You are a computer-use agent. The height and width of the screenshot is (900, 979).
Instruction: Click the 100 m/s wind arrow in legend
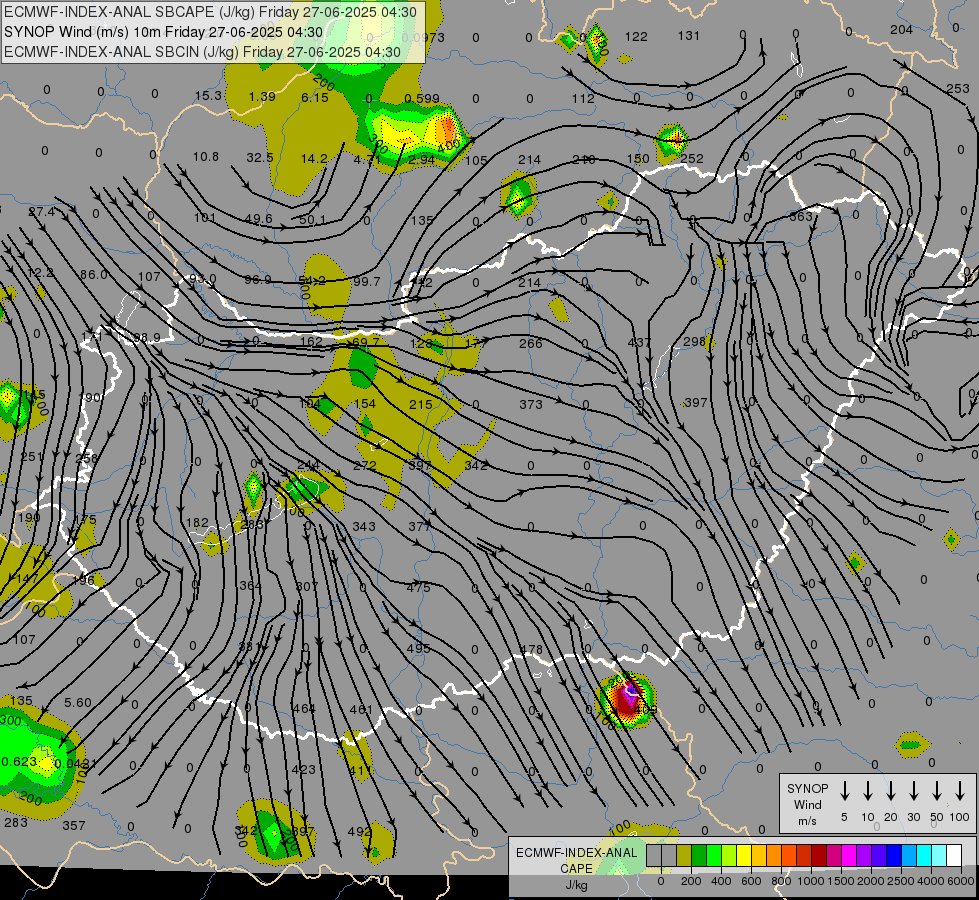960,791
